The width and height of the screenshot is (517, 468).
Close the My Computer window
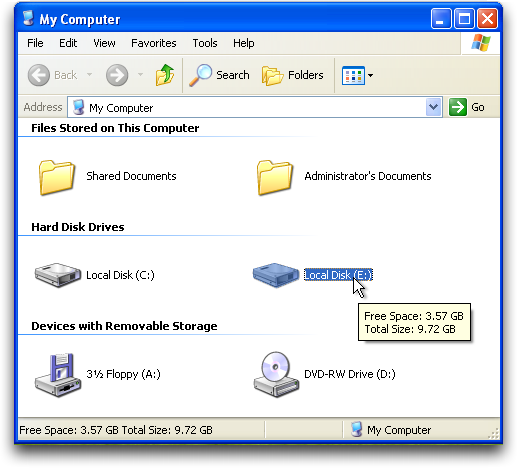point(487,19)
